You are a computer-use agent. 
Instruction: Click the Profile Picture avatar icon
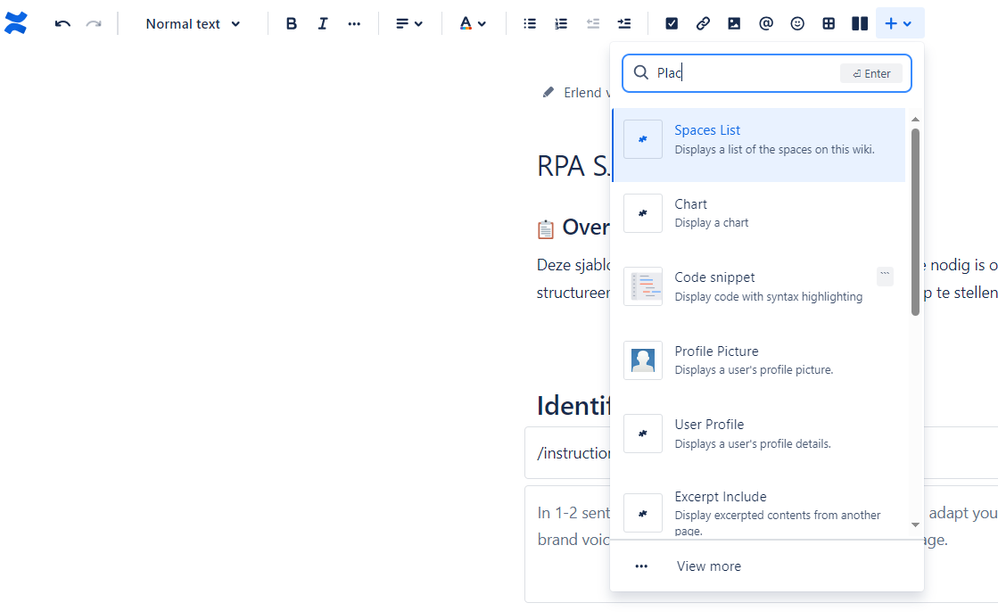(x=643, y=360)
